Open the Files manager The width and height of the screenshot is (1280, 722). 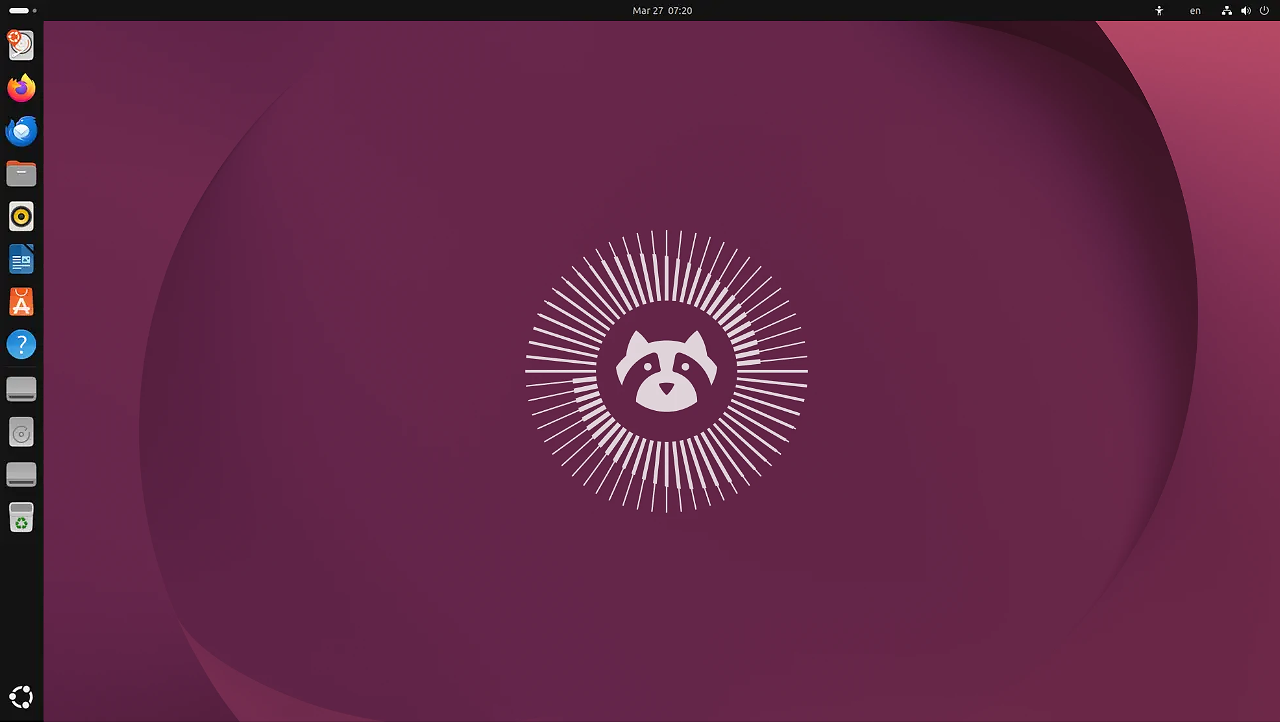coord(21,174)
